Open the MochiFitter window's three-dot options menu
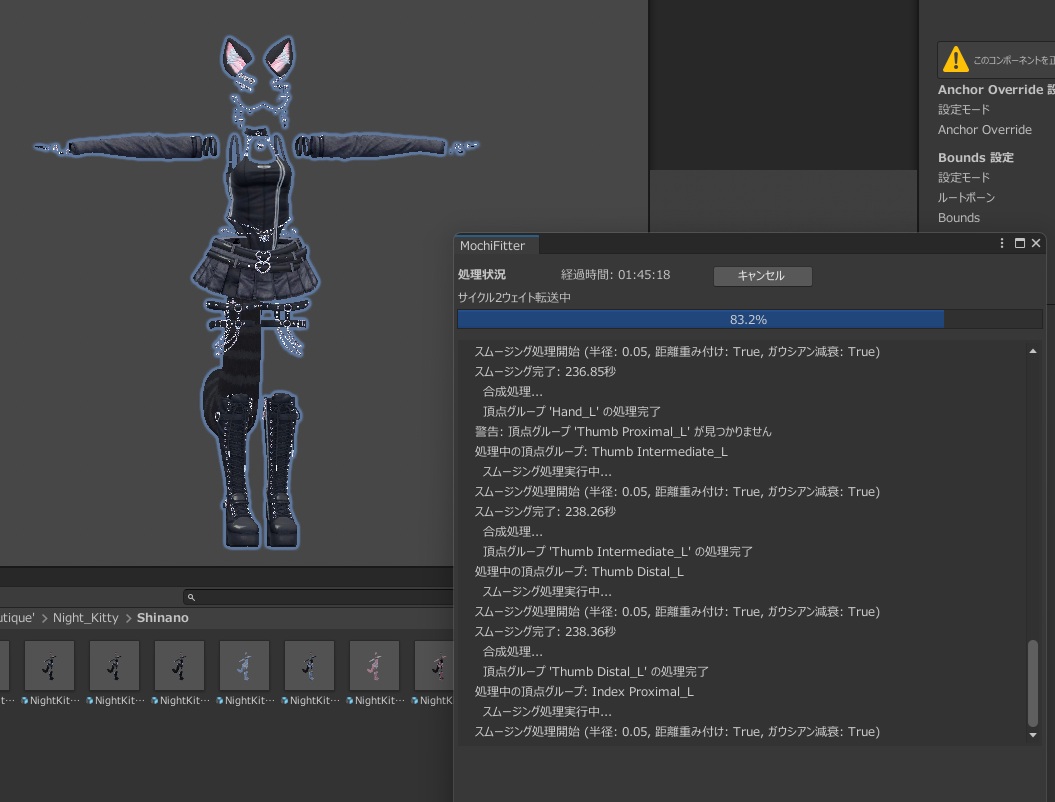Image resolution: width=1055 pixels, height=802 pixels. (1002, 243)
